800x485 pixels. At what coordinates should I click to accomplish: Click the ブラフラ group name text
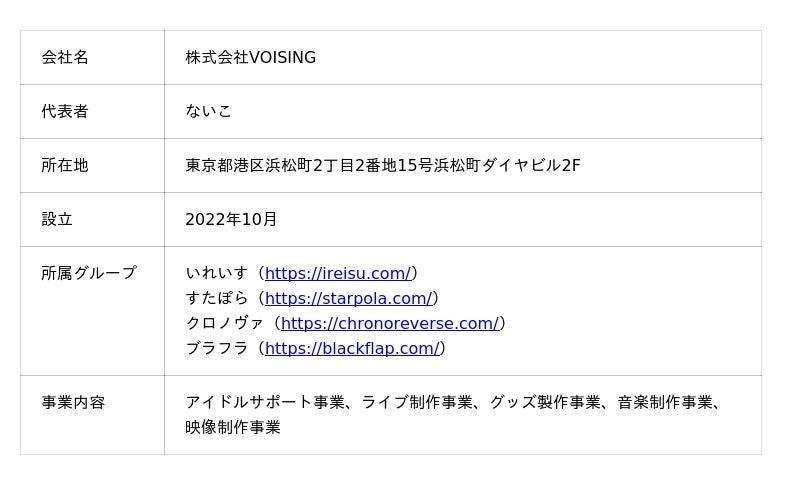pyautogui.click(x=217, y=348)
